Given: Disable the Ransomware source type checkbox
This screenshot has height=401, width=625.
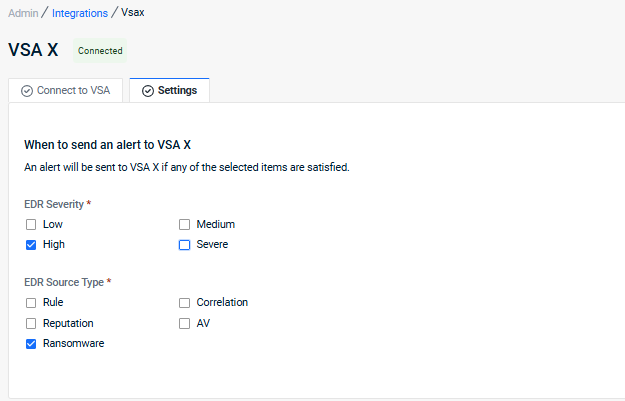Looking at the screenshot, I should pyautogui.click(x=31, y=343).
